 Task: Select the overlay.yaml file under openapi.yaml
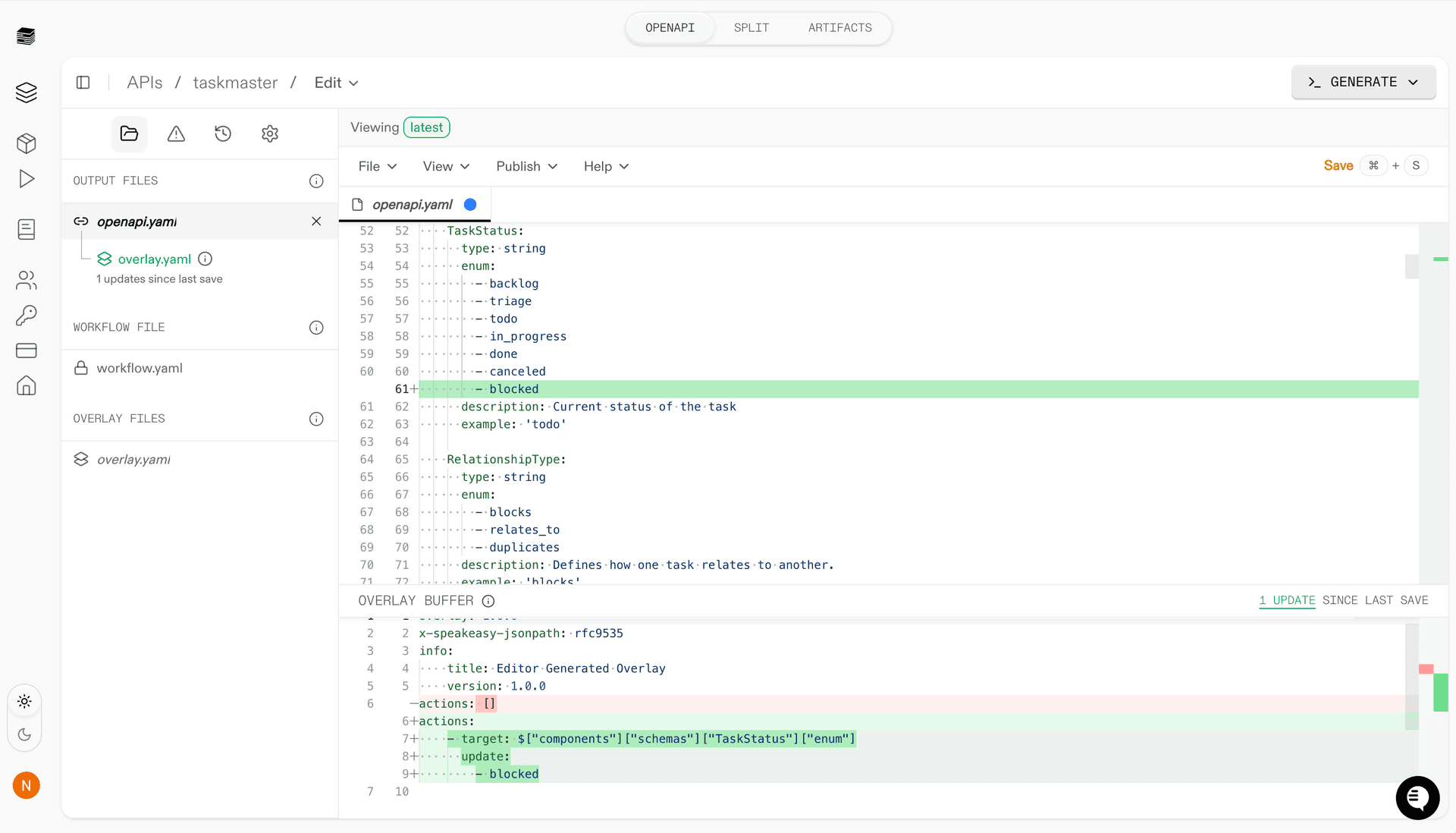point(155,259)
